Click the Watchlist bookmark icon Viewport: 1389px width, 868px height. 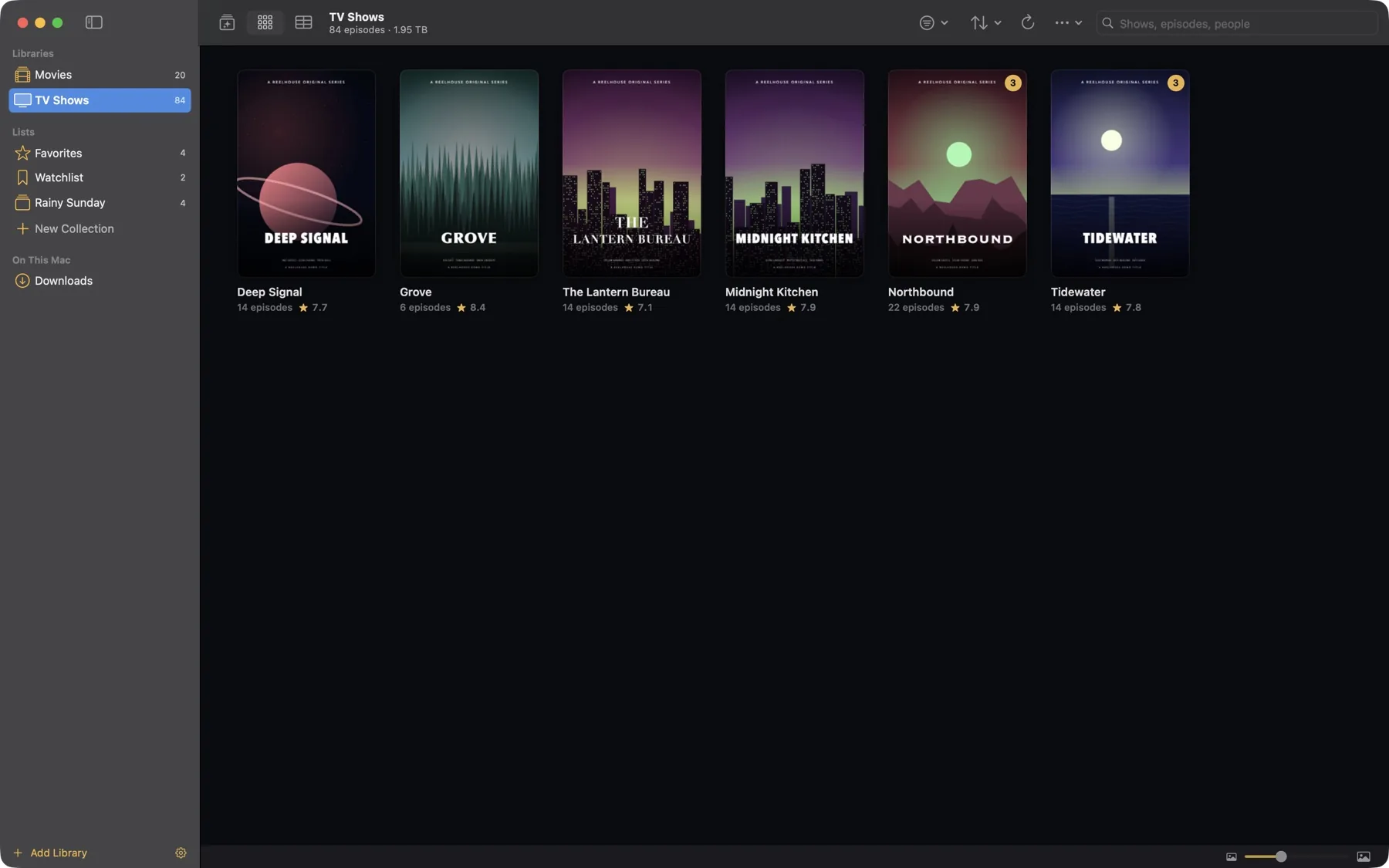click(22, 177)
